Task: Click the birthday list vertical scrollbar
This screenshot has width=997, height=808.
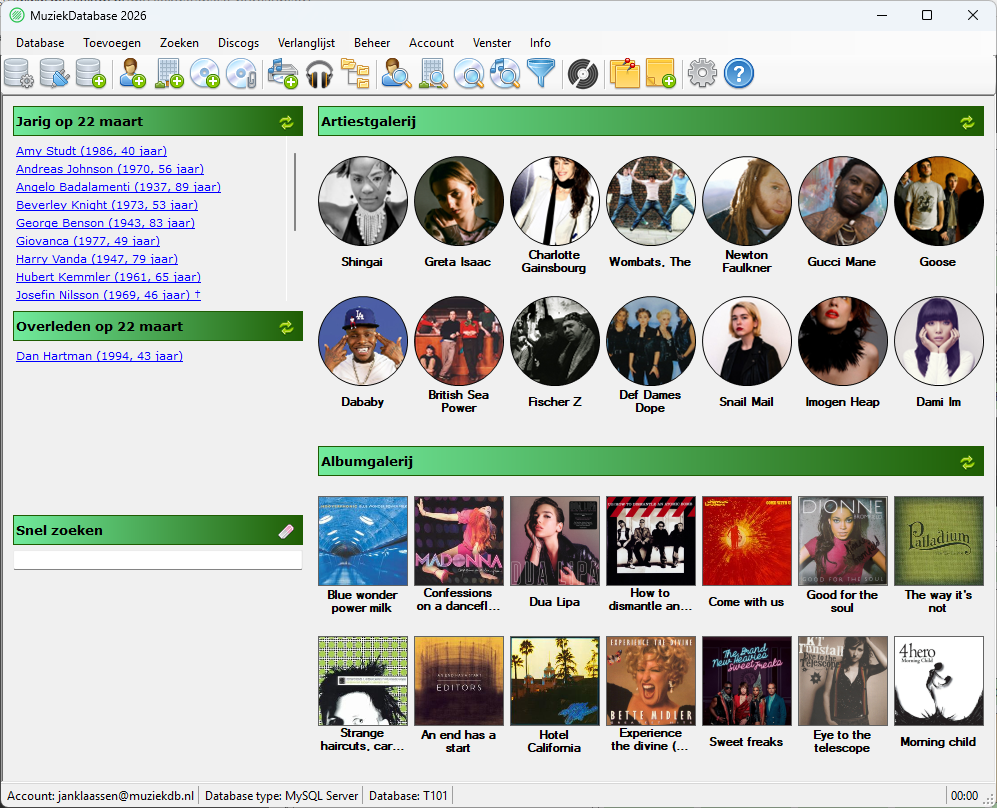Action: click(295, 192)
